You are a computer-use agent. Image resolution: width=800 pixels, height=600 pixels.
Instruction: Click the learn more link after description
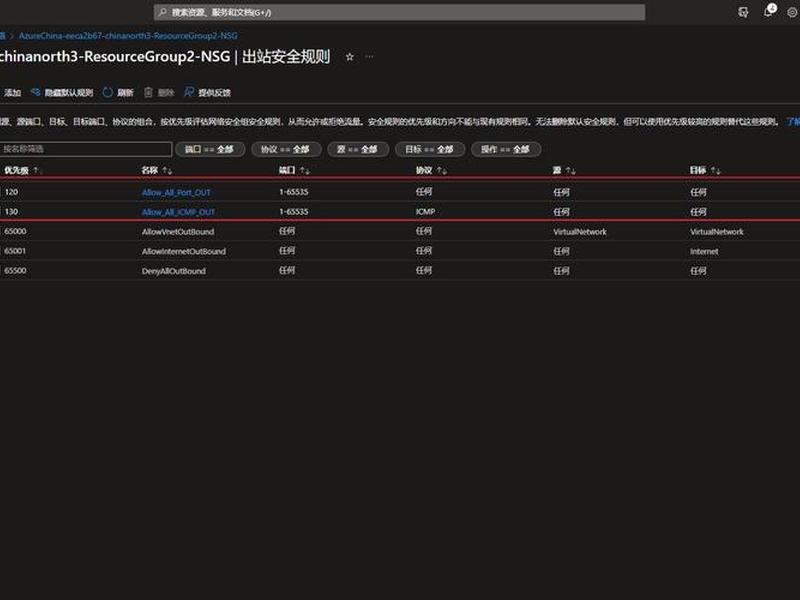(793, 121)
